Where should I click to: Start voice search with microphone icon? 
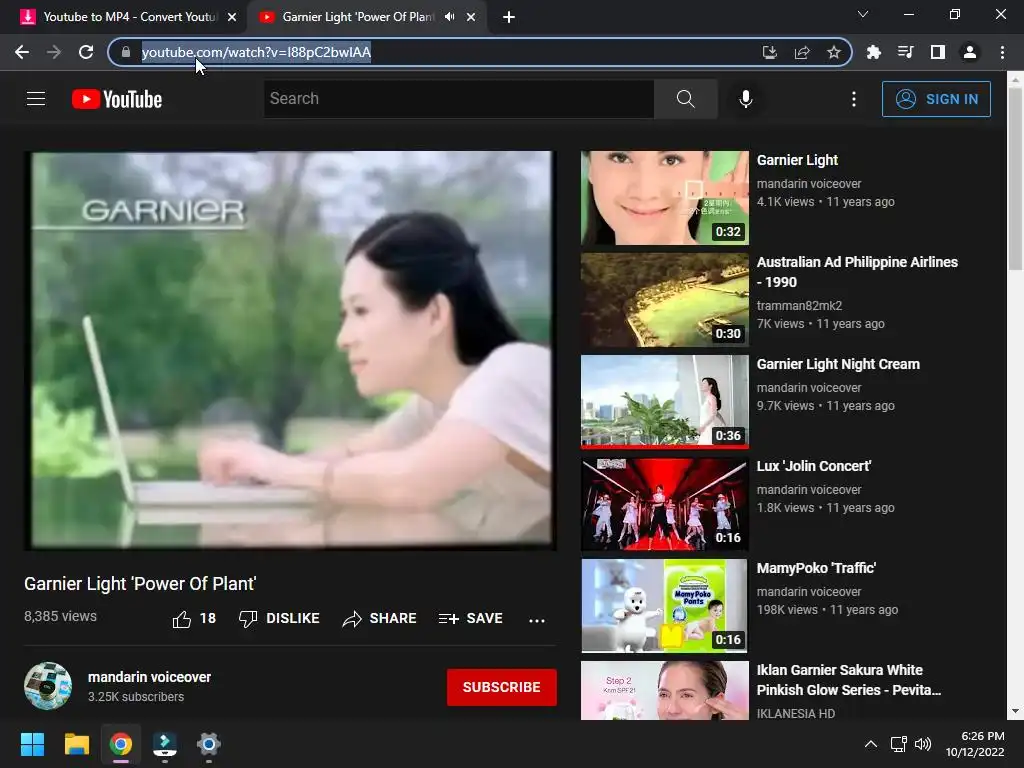746,99
